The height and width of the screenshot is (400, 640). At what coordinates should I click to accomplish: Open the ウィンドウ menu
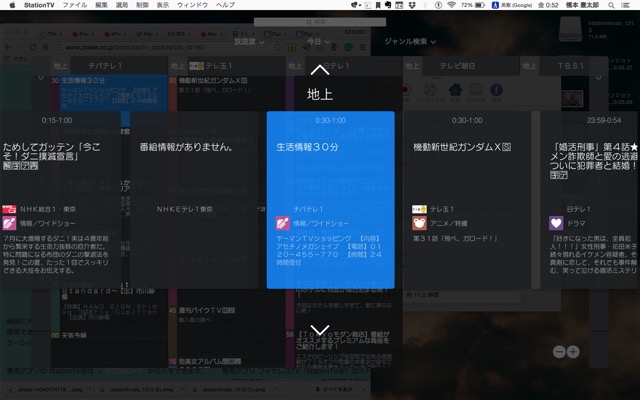pos(192,5)
